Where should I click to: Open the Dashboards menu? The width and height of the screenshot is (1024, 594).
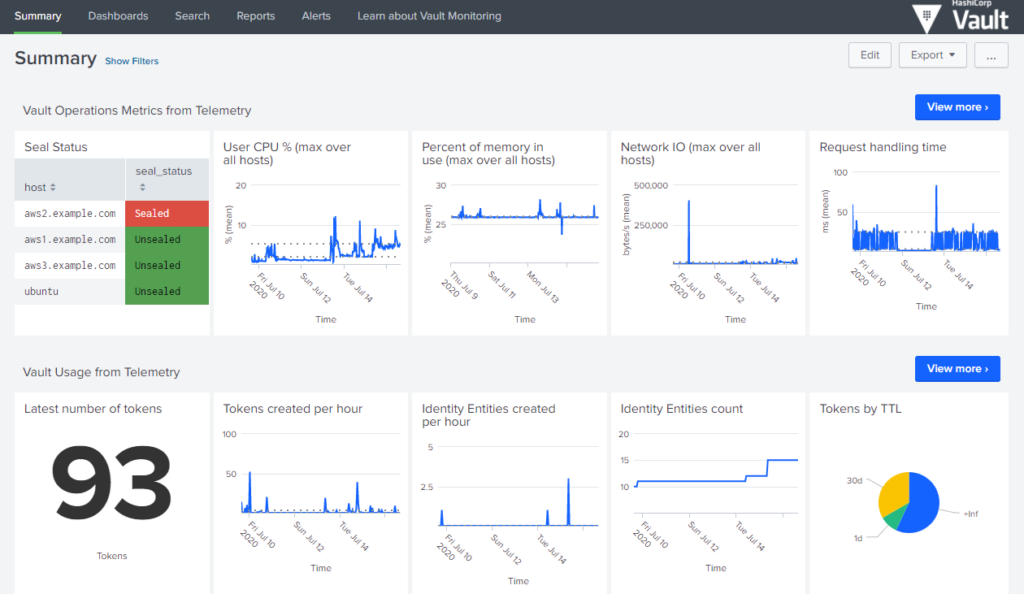[118, 16]
